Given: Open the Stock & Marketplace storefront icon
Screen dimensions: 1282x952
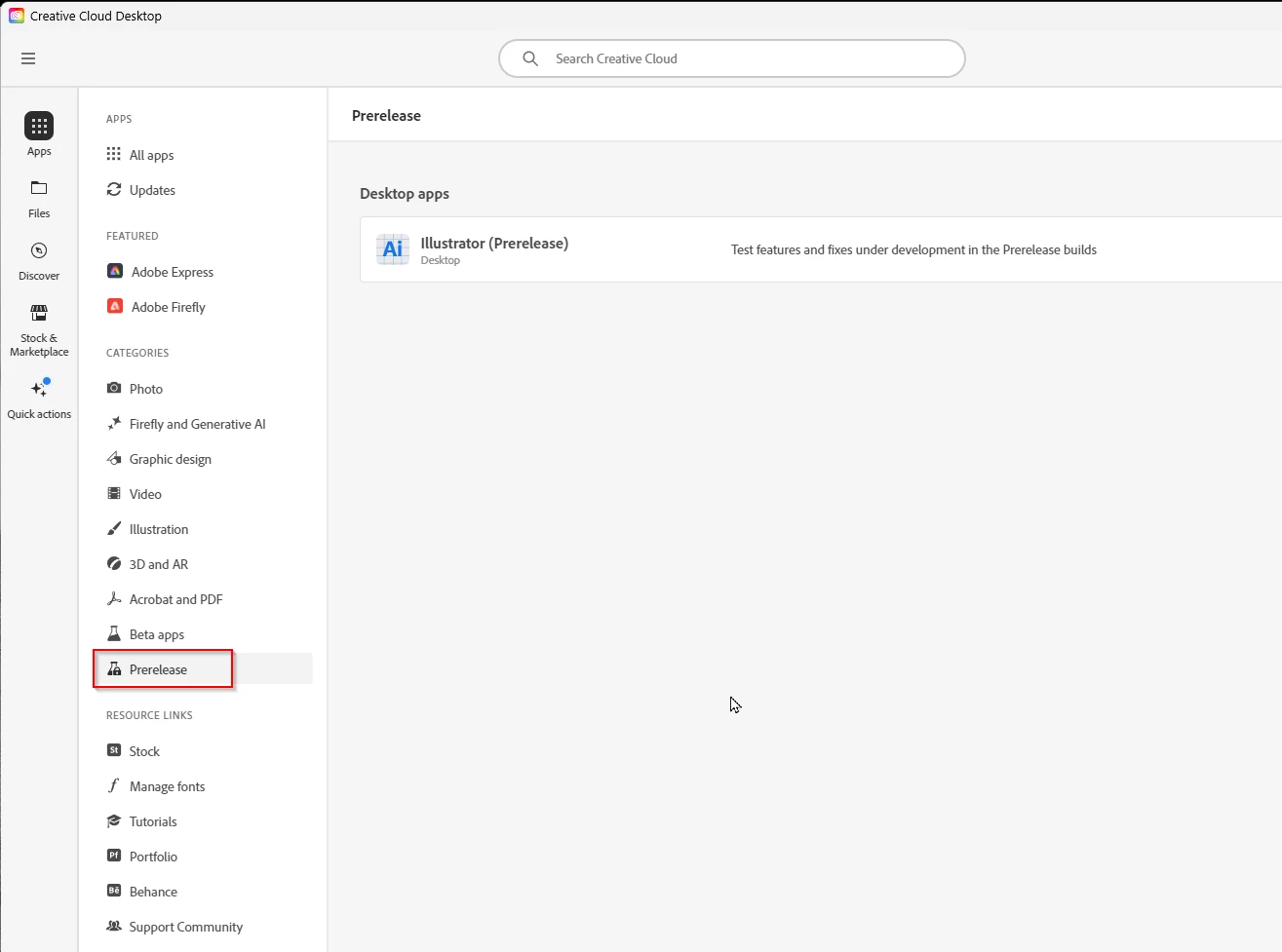Looking at the screenshot, I should point(39,313).
